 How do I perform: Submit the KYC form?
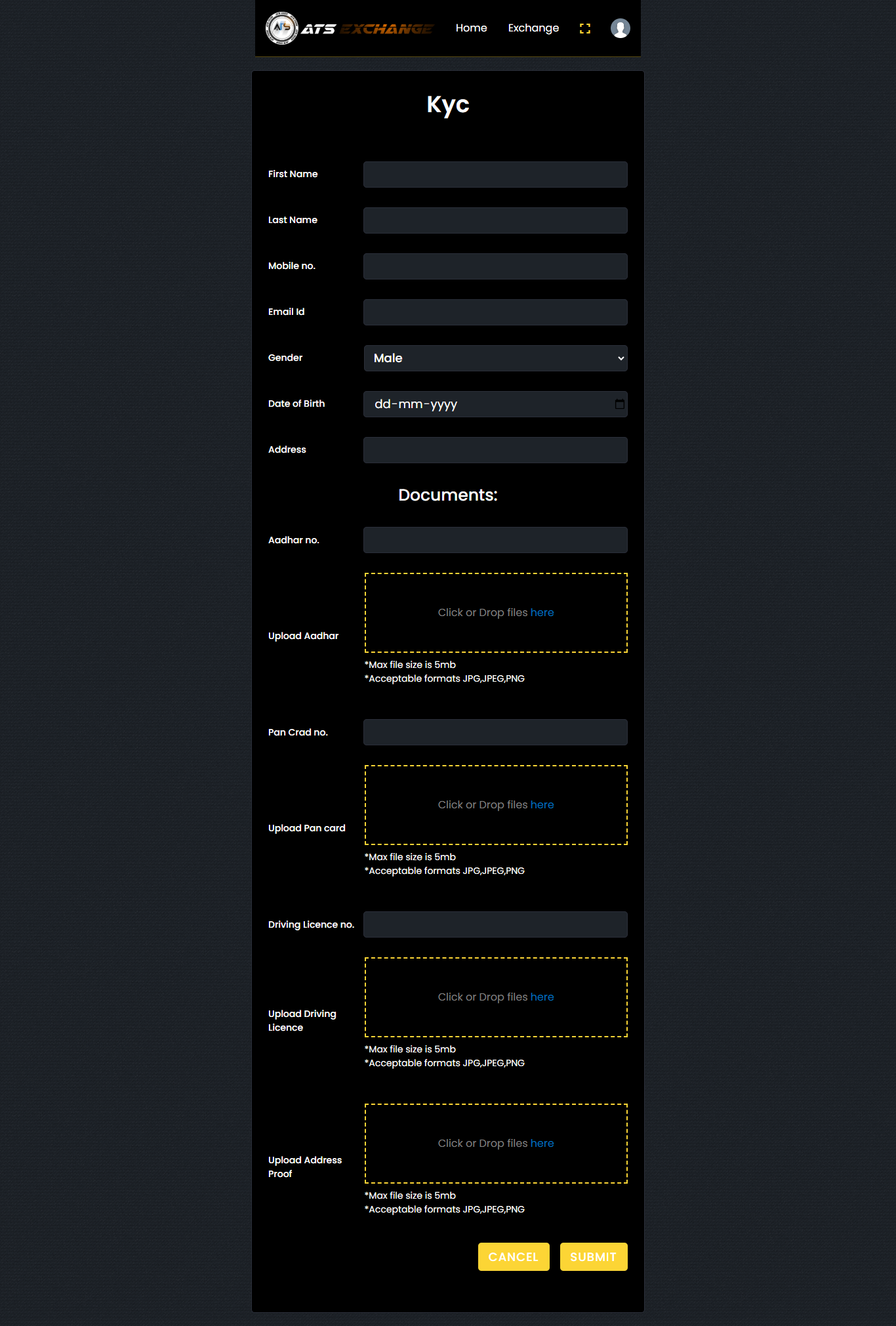tap(593, 1256)
